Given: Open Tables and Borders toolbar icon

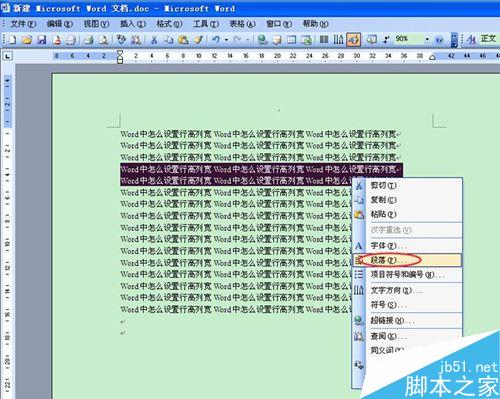Looking at the screenshot, I should (x=277, y=40).
